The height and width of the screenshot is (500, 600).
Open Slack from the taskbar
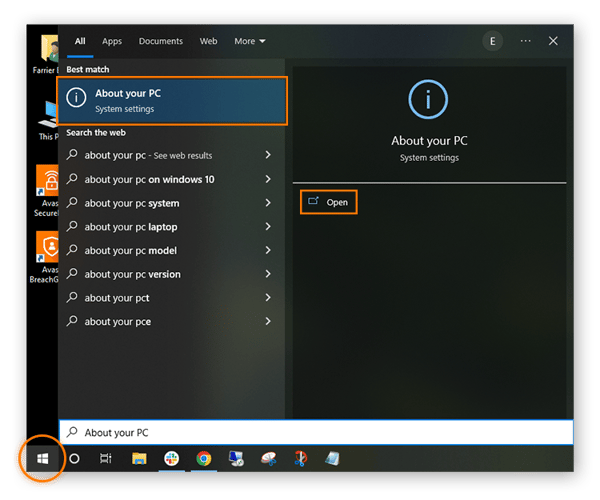pos(171,458)
